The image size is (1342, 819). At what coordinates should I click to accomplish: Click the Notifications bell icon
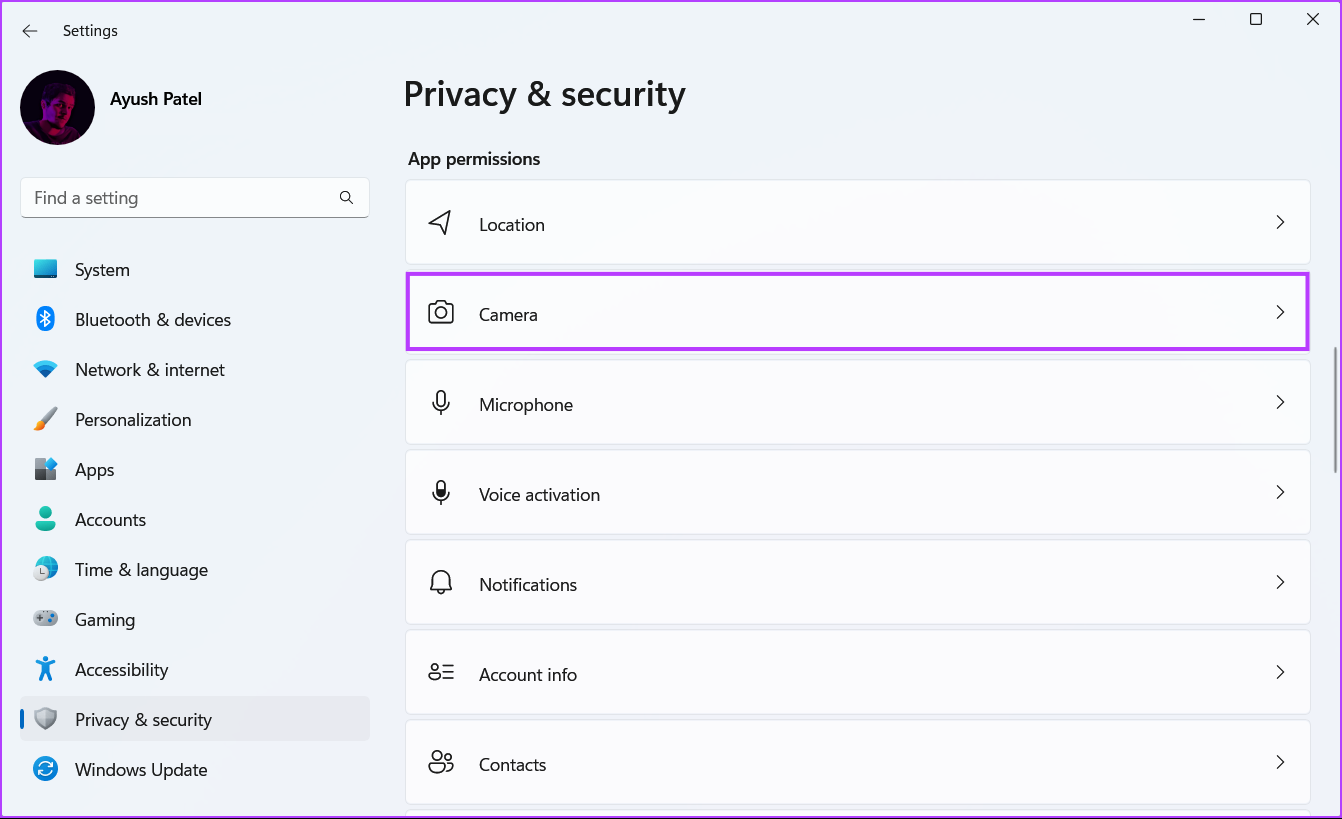[441, 582]
